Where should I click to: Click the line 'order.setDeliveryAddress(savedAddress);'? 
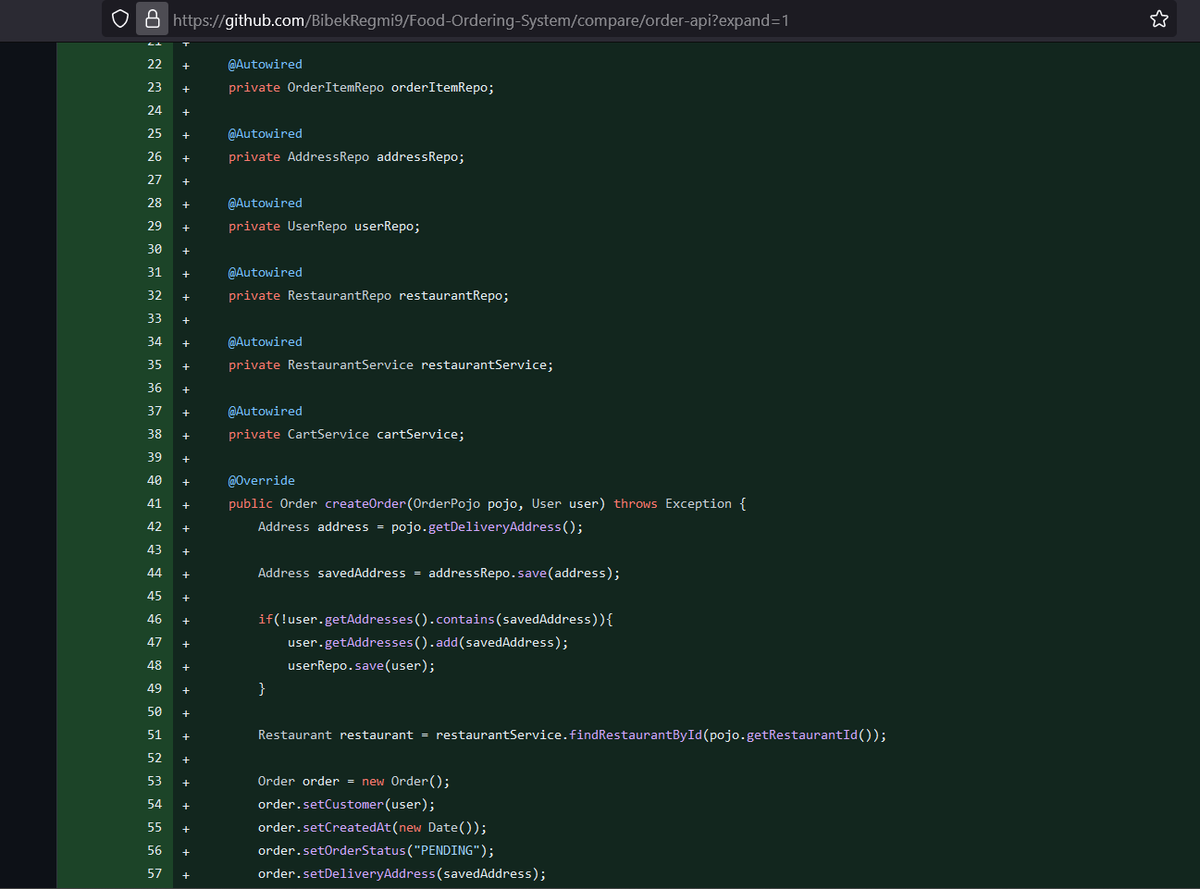coord(402,874)
